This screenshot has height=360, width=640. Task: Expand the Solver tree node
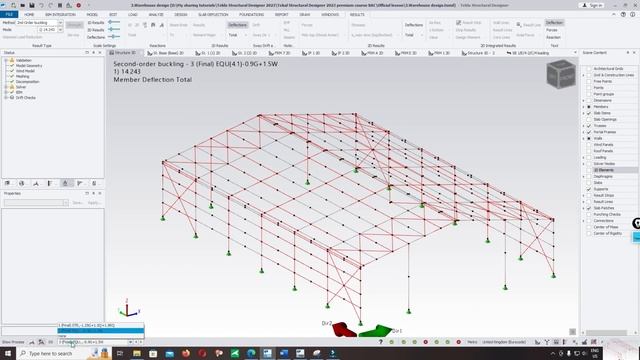(6, 87)
